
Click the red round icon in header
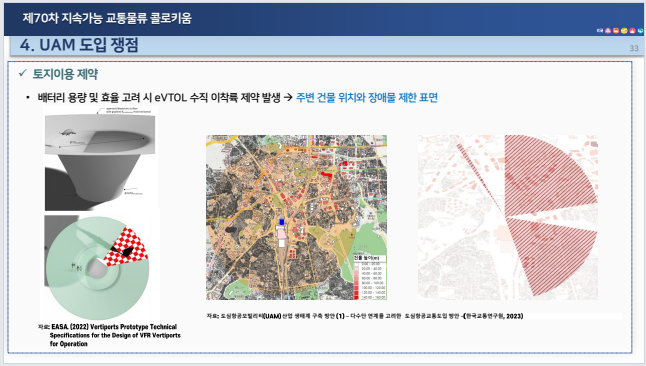tap(632, 31)
